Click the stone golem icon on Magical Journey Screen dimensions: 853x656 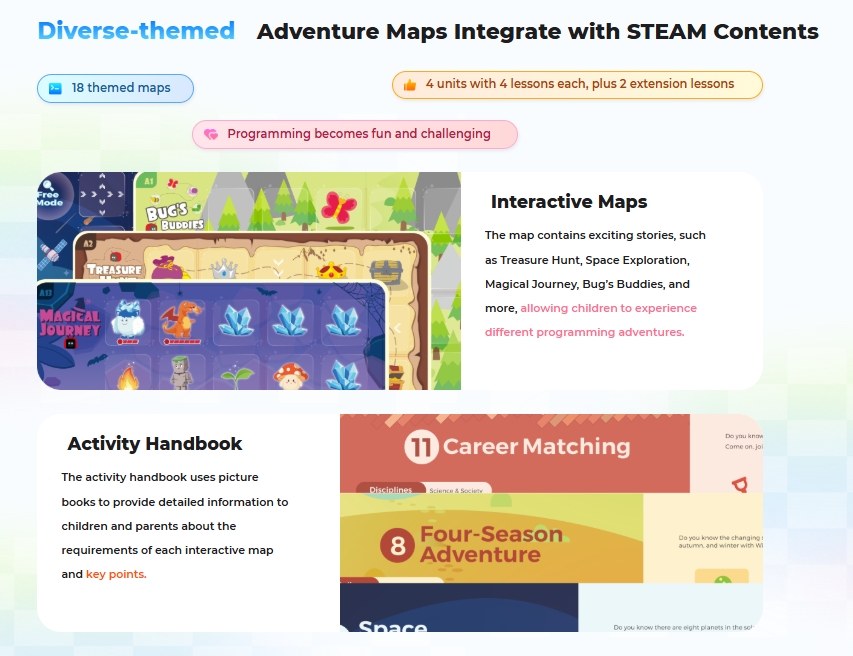[181, 373]
